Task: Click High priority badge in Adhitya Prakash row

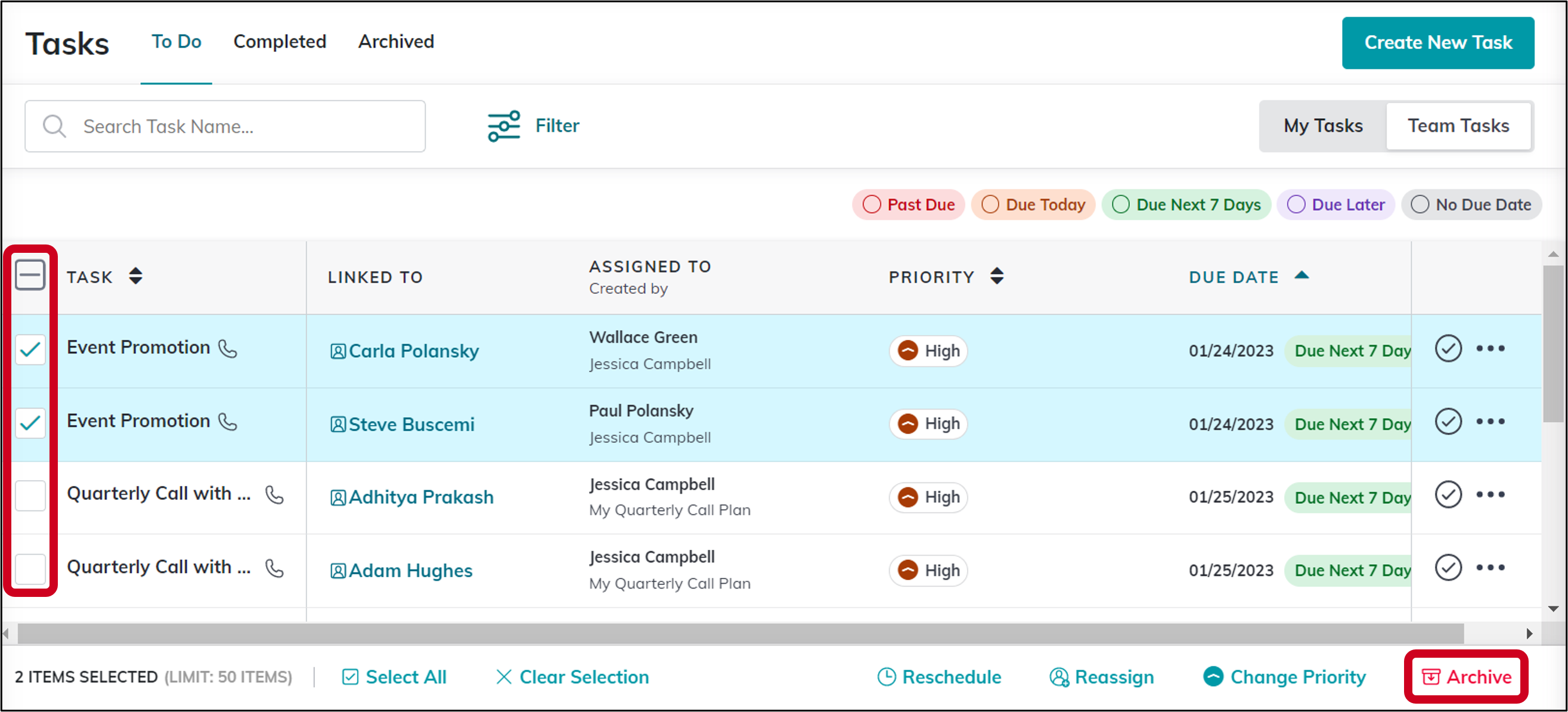Action: click(928, 497)
